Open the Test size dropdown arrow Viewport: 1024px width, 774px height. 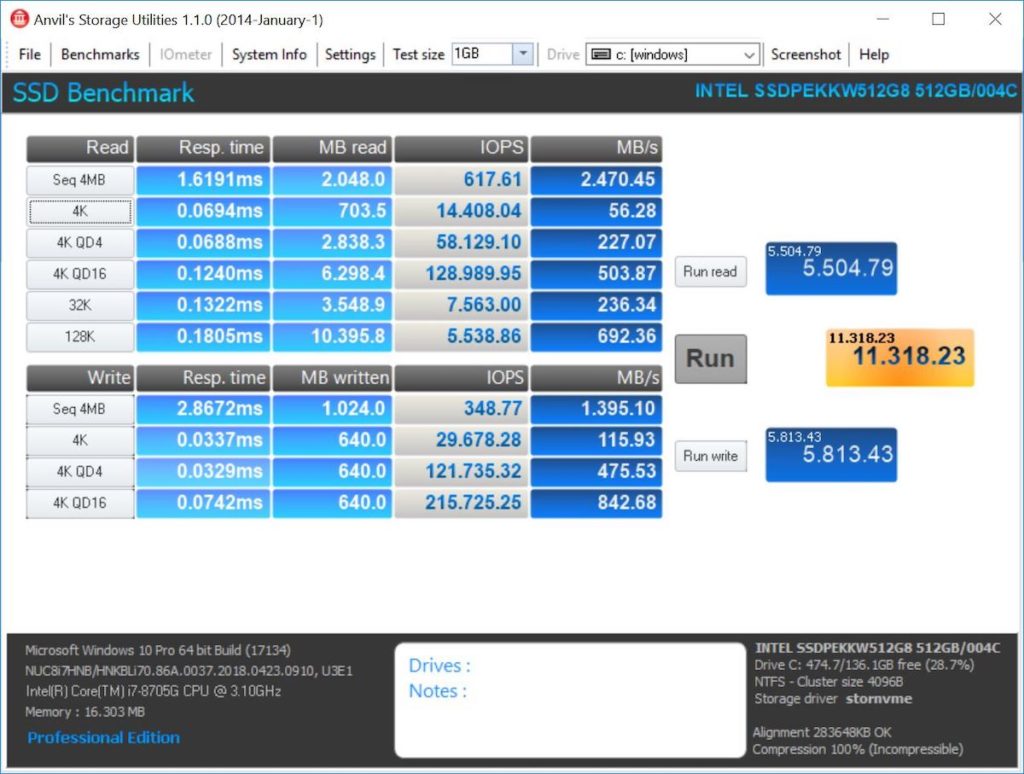tap(522, 54)
